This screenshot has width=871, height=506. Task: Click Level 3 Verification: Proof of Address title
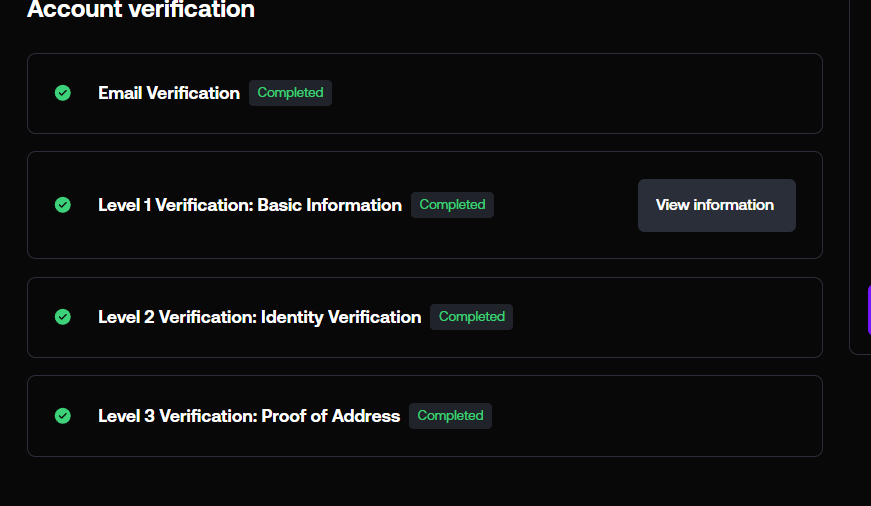click(x=248, y=416)
